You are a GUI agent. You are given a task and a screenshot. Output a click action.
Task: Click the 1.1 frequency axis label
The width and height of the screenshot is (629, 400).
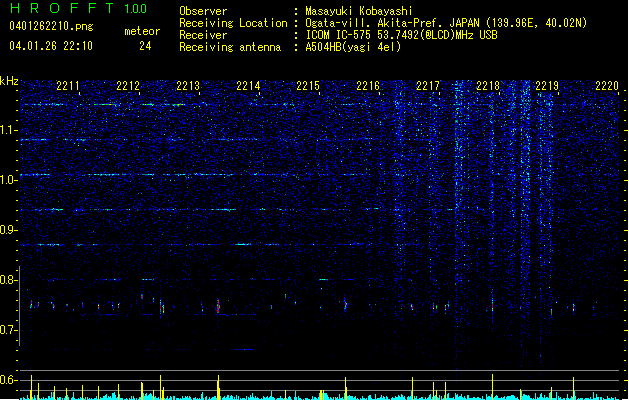tap(9, 130)
